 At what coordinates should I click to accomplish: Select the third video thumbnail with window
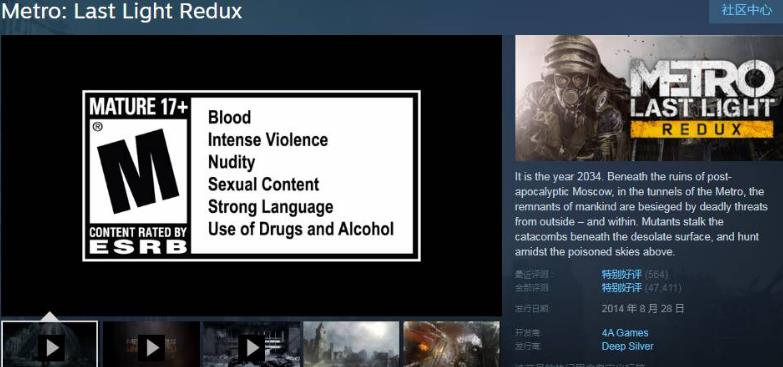pyautogui.click(x=251, y=344)
